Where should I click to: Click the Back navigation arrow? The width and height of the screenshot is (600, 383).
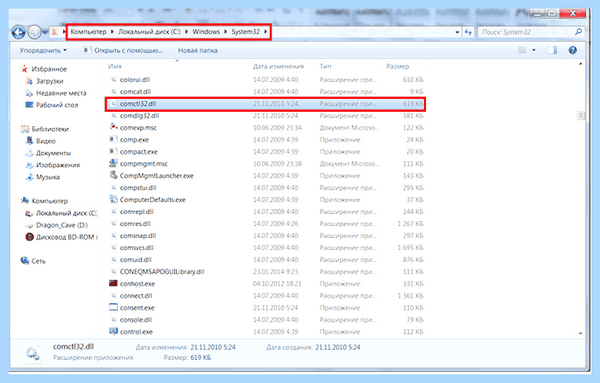coord(18,32)
